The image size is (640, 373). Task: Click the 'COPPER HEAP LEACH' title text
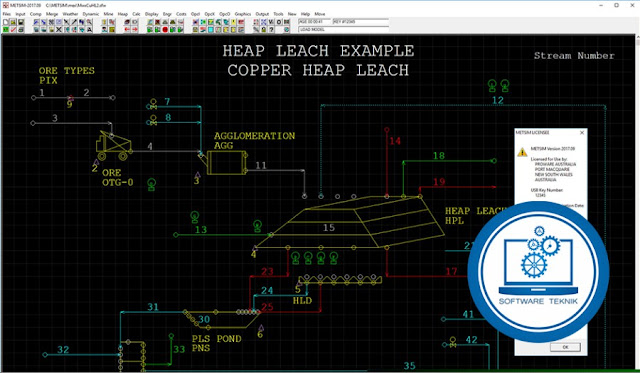tap(318, 70)
